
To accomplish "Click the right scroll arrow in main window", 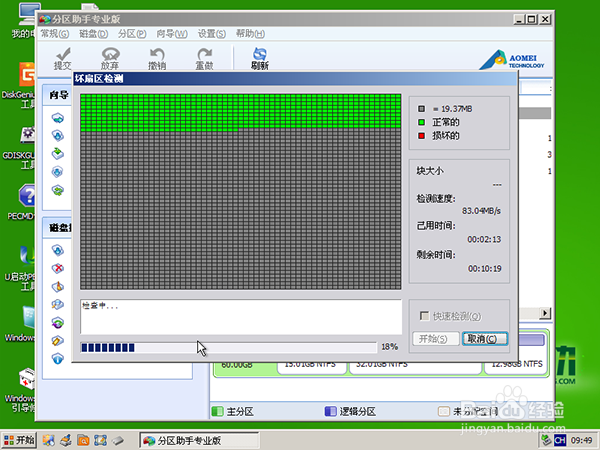I will pyautogui.click(x=545, y=313).
